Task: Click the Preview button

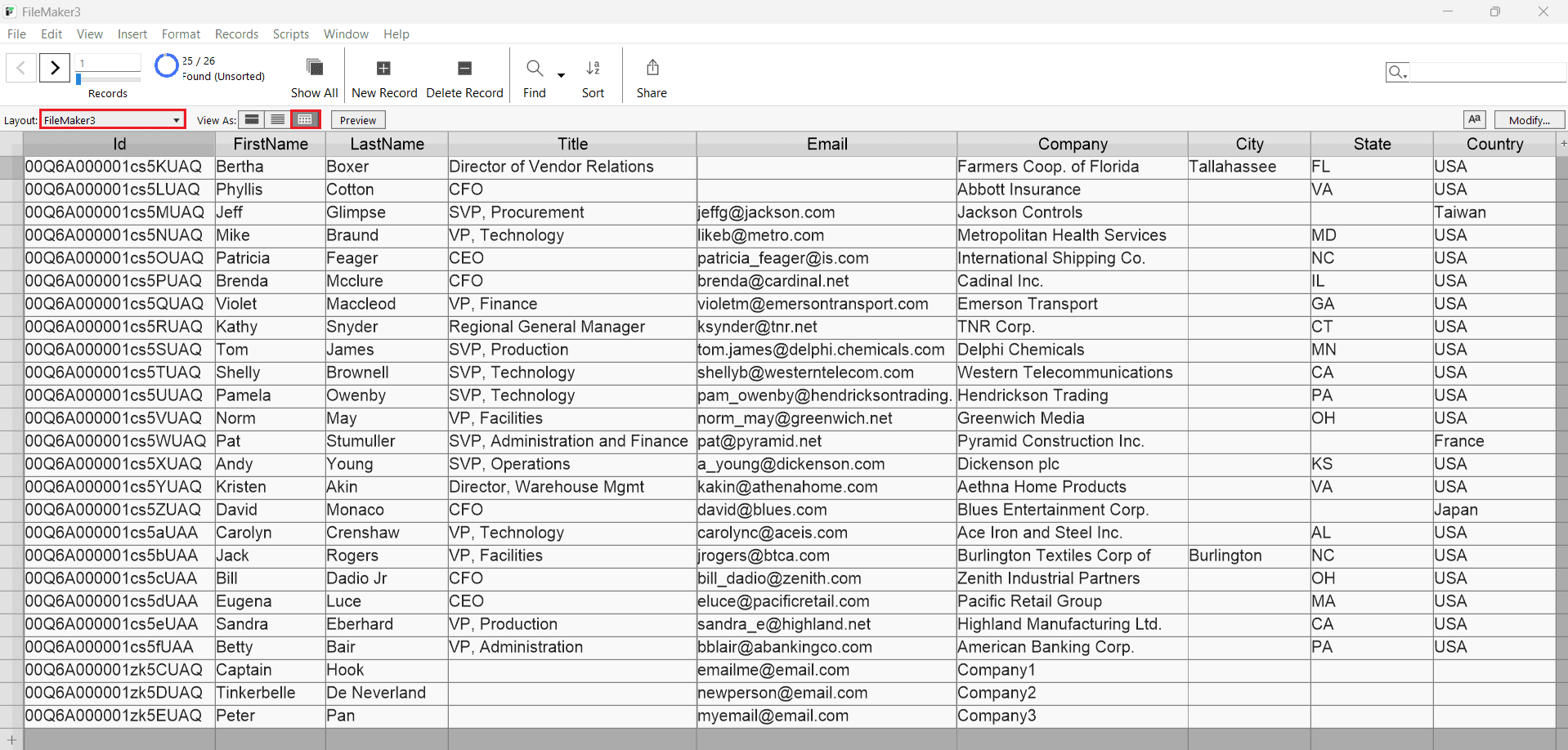Action: pos(357,120)
